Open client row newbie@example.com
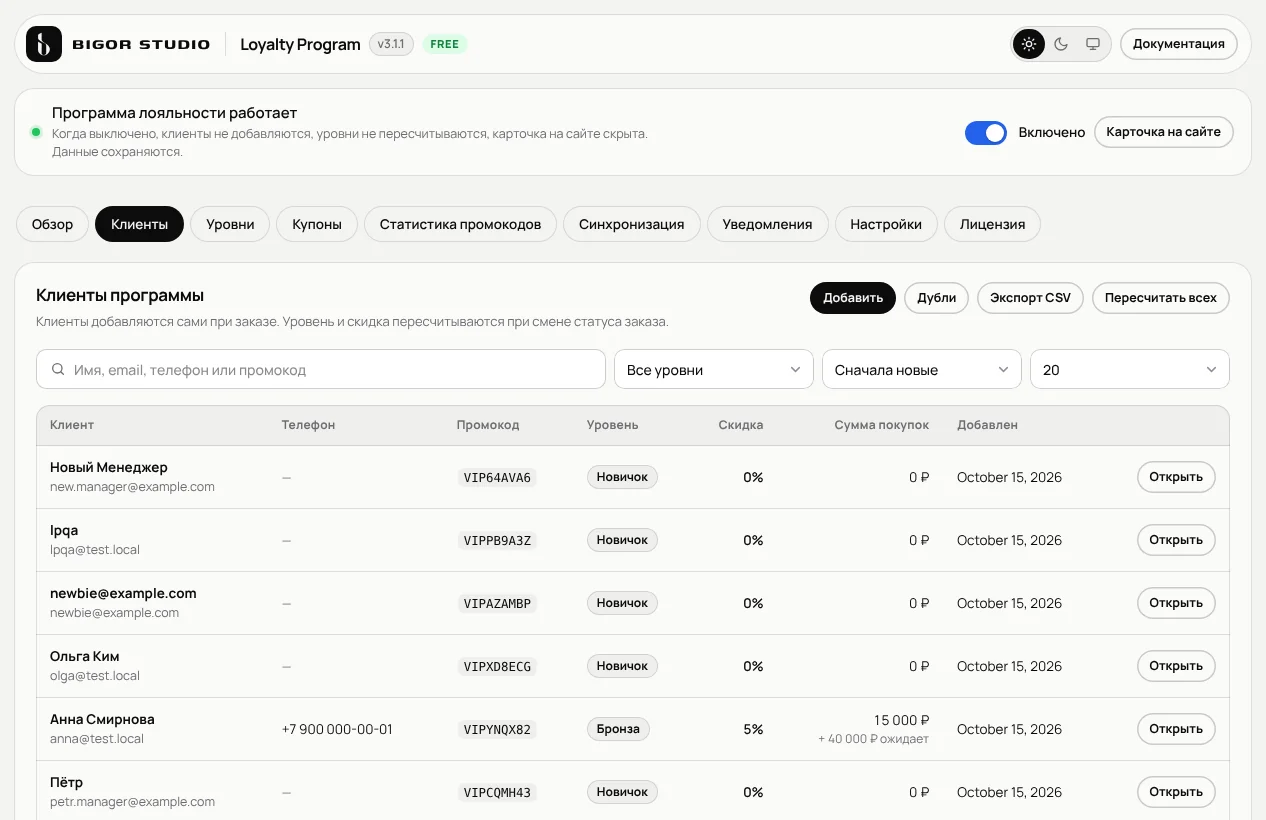1266x820 pixels. tap(1176, 603)
